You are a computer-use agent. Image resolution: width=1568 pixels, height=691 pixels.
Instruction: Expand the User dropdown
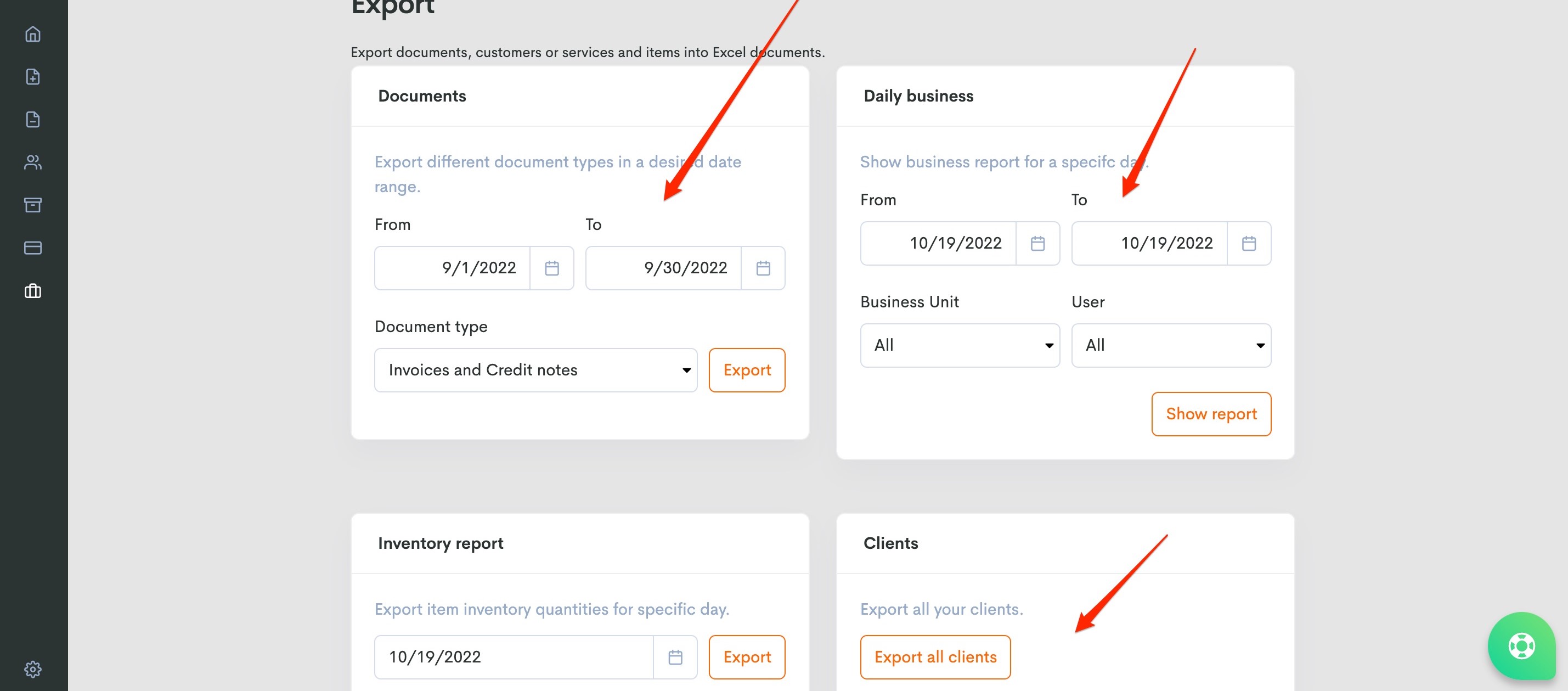(1171, 345)
